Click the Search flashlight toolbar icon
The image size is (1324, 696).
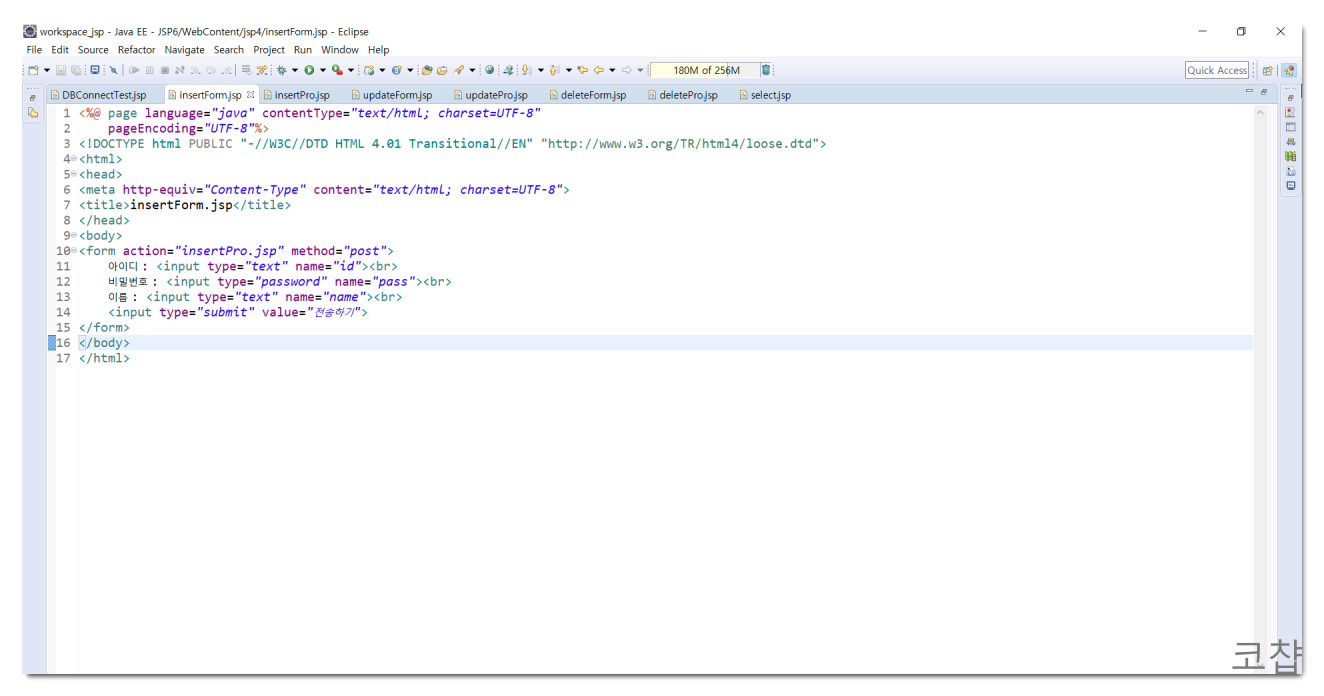(459, 70)
